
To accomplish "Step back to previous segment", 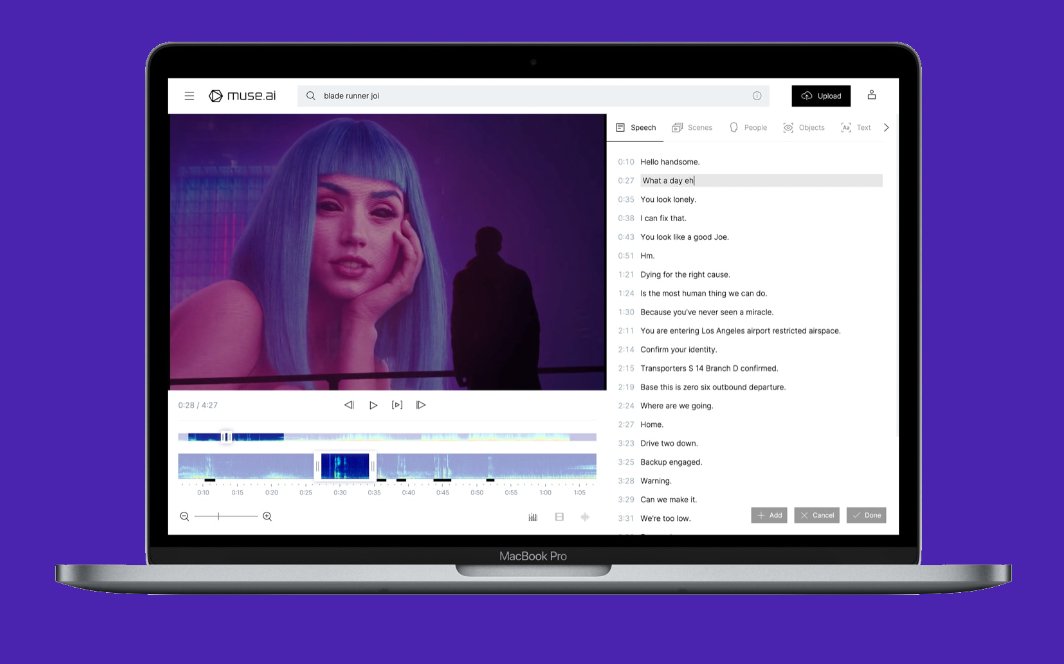I will pos(349,405).
